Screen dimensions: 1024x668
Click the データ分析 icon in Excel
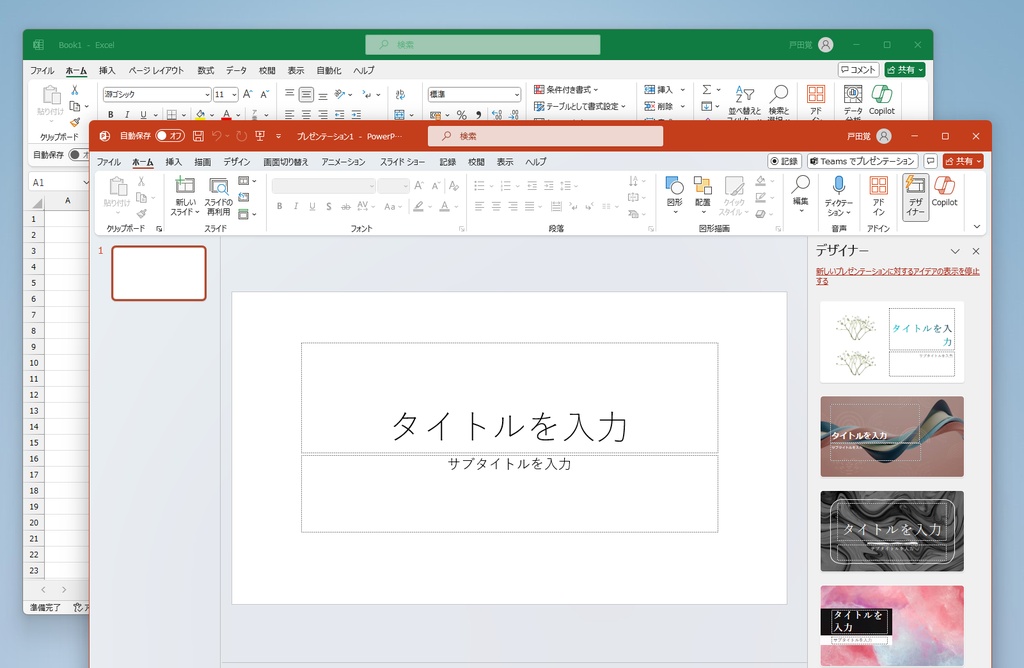pos(853,94)
